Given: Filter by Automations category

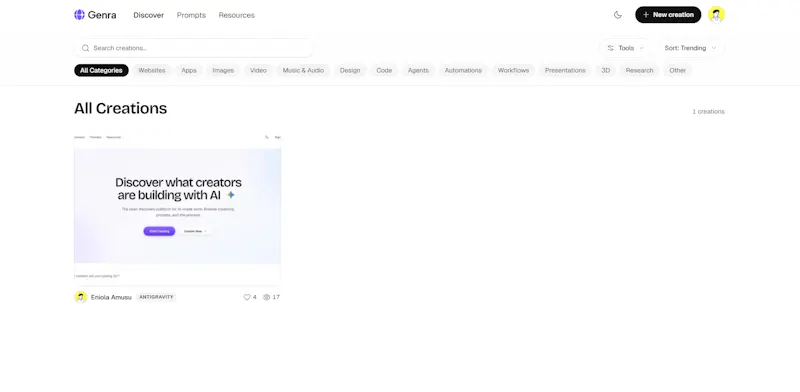Looking at the screenshot, I should pos(463,70).
